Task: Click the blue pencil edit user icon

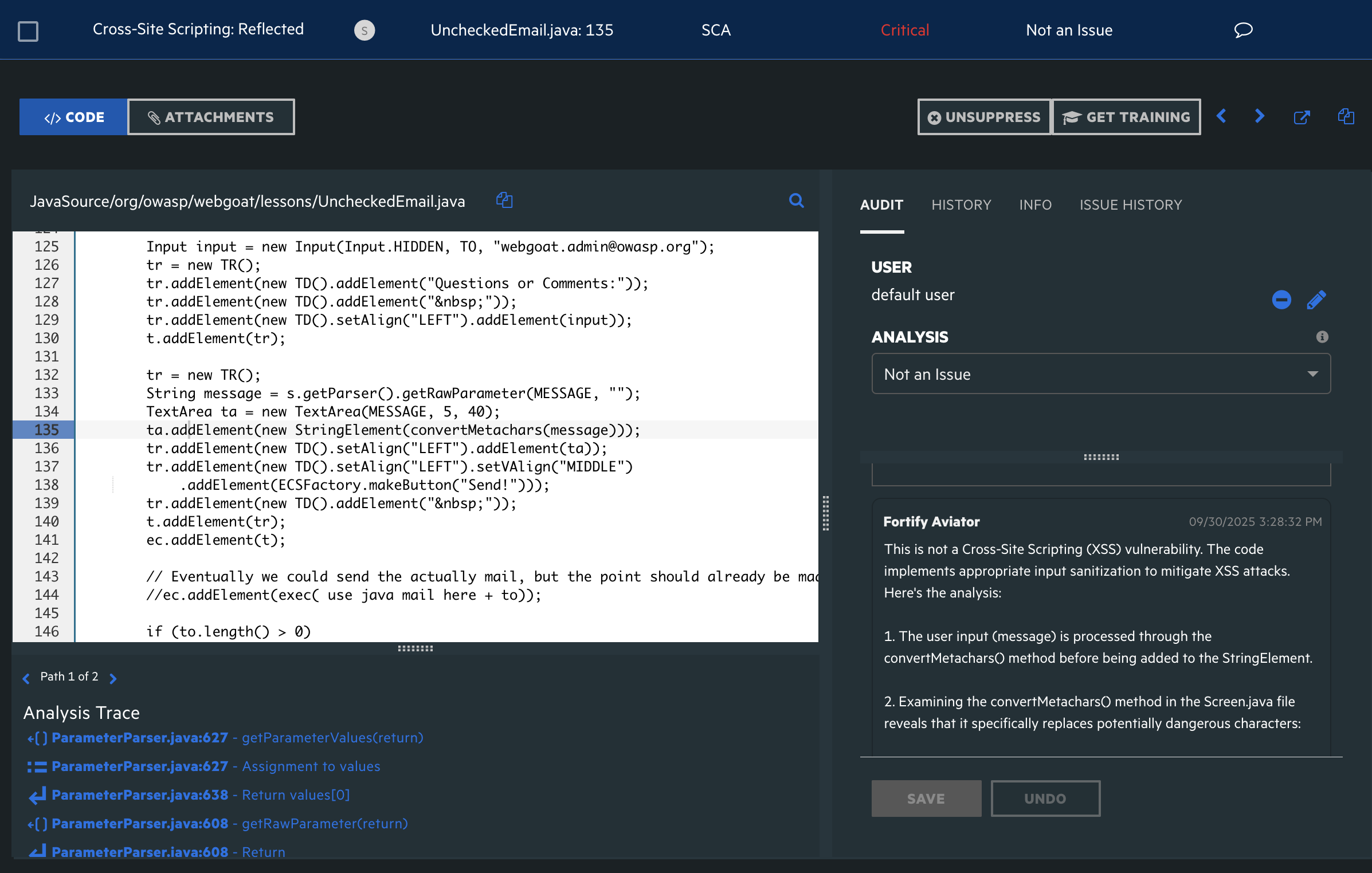Action: tap(1316, 300)
